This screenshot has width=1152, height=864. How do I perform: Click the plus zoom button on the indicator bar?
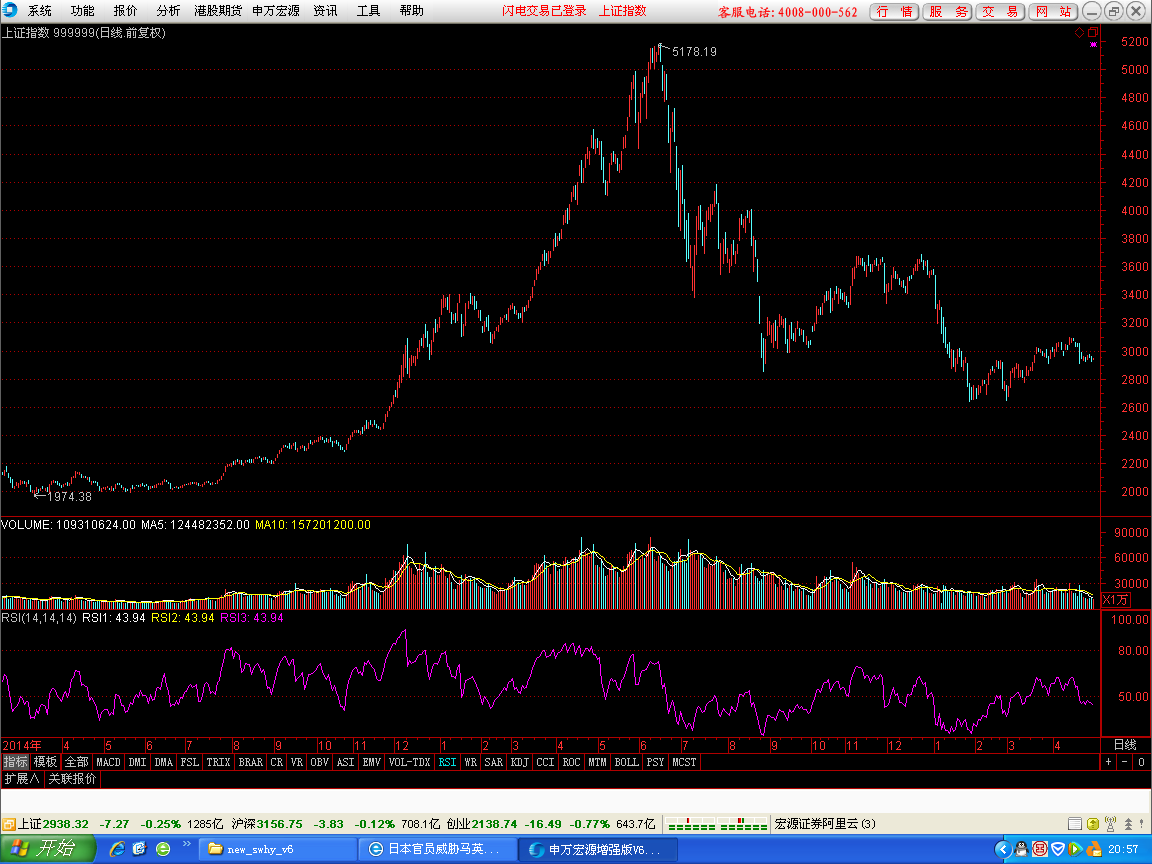pos(1109,762)
